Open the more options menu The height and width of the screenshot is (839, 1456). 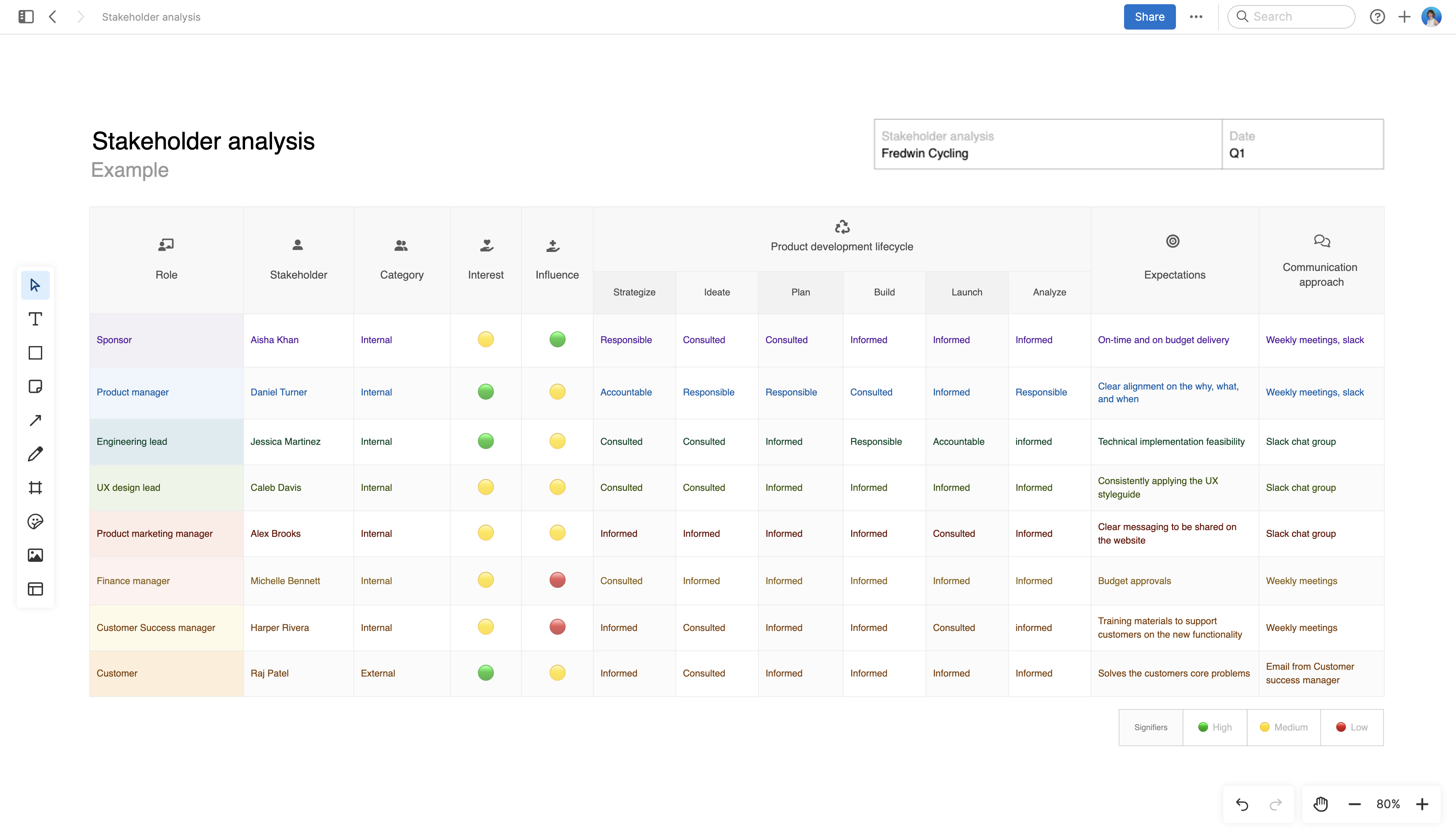coord(1196,17)
